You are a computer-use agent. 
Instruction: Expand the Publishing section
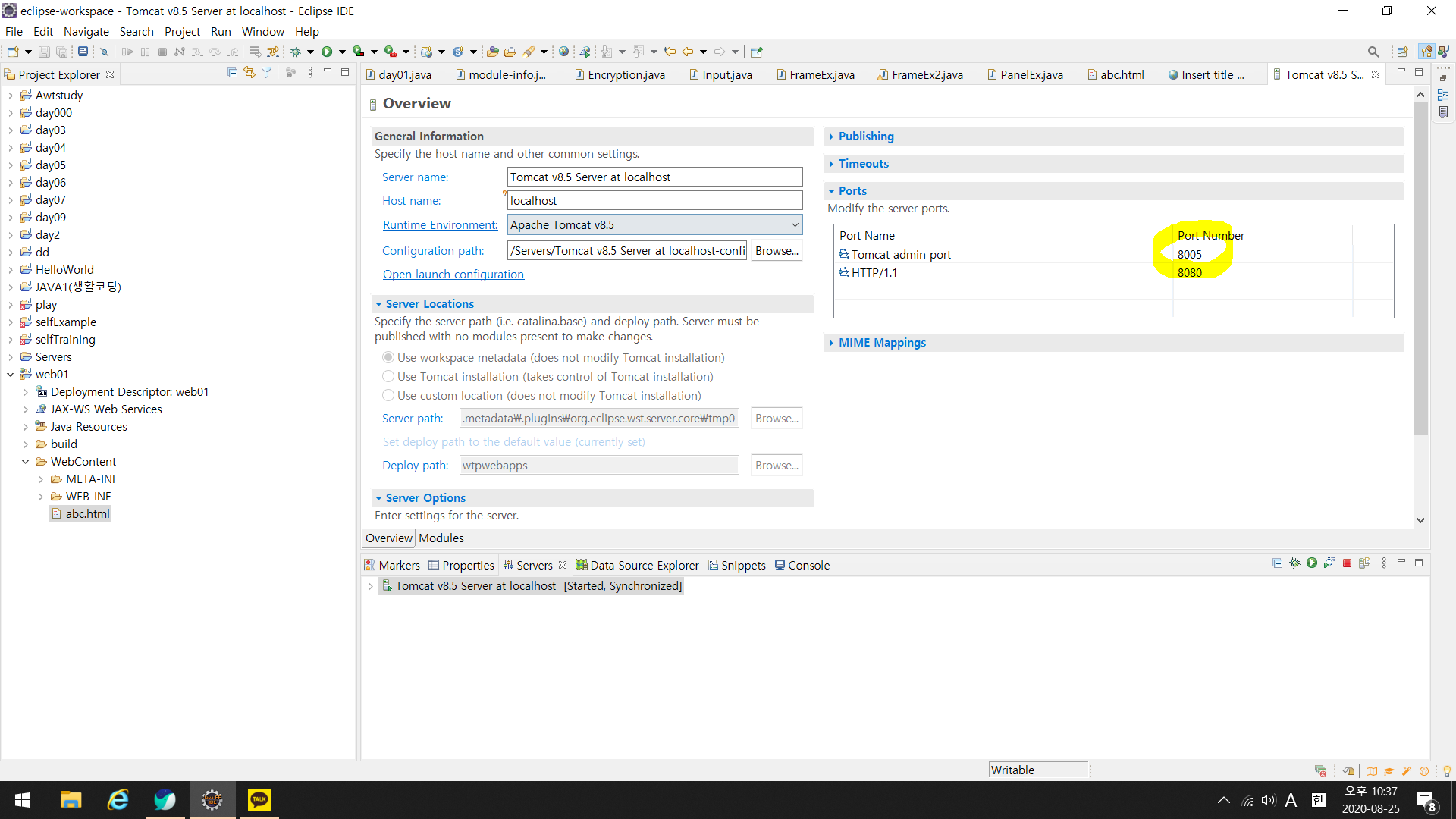click(x=865, y=136)
